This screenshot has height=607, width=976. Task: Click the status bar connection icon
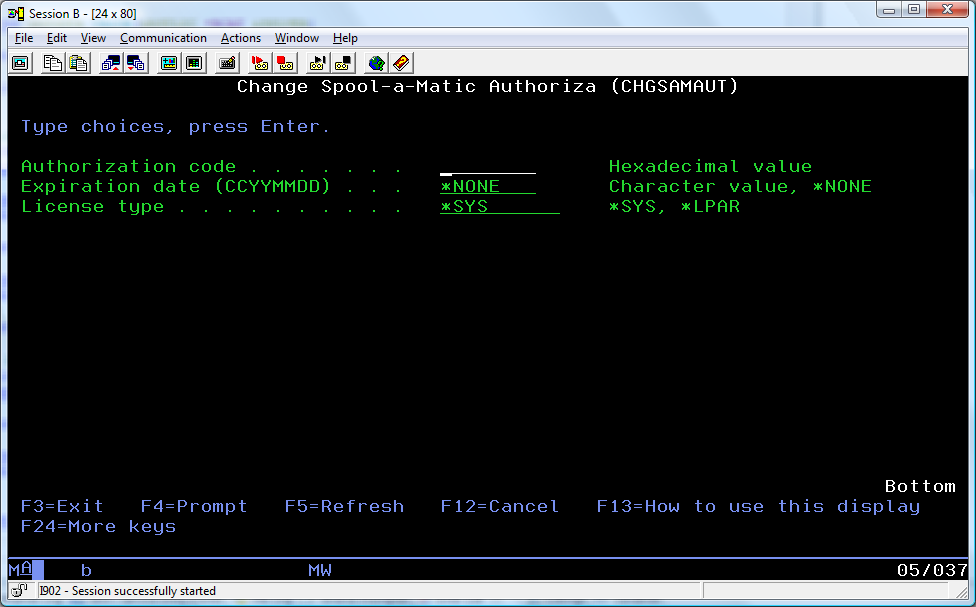pyautogui.click(x=19, y=590)
